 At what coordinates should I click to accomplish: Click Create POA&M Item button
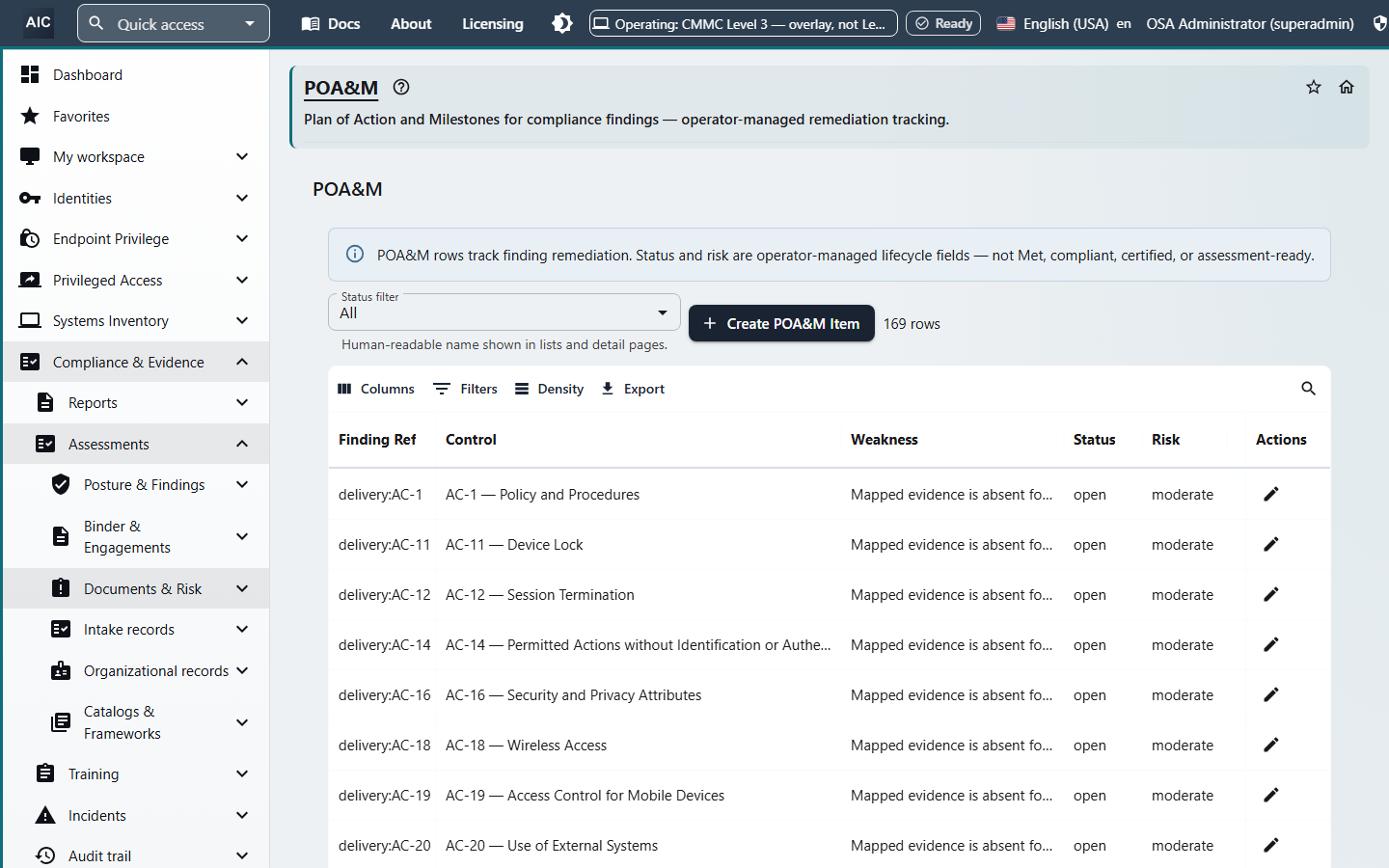tap(781, 323)
